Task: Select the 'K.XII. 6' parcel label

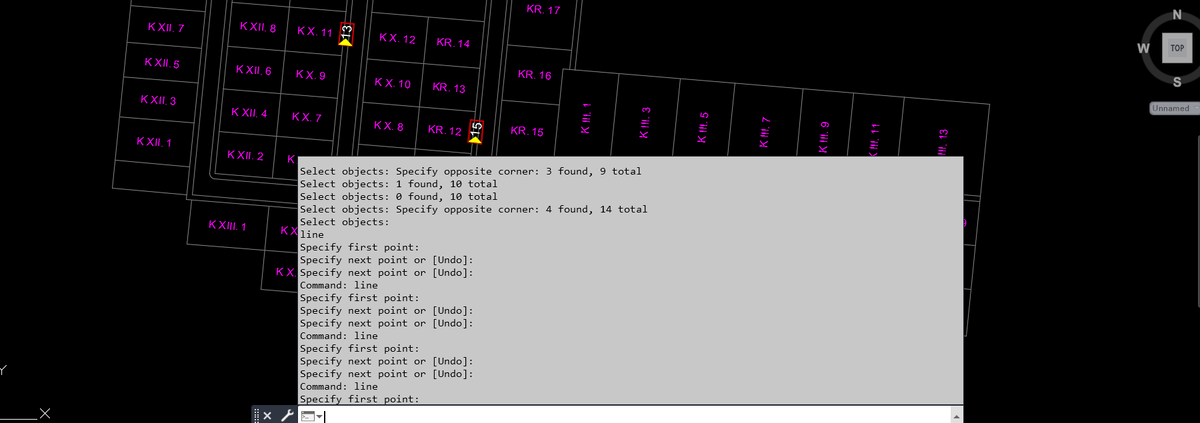Action: click(254, 70)
